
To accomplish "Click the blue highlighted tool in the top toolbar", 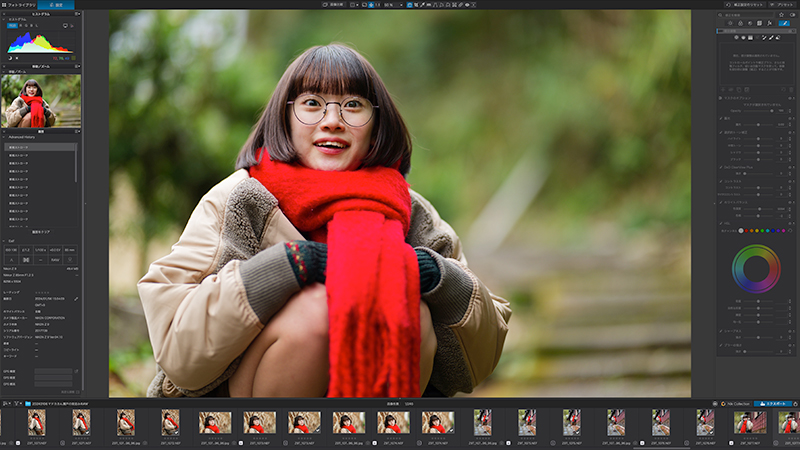I will click(x=410, y=5).
